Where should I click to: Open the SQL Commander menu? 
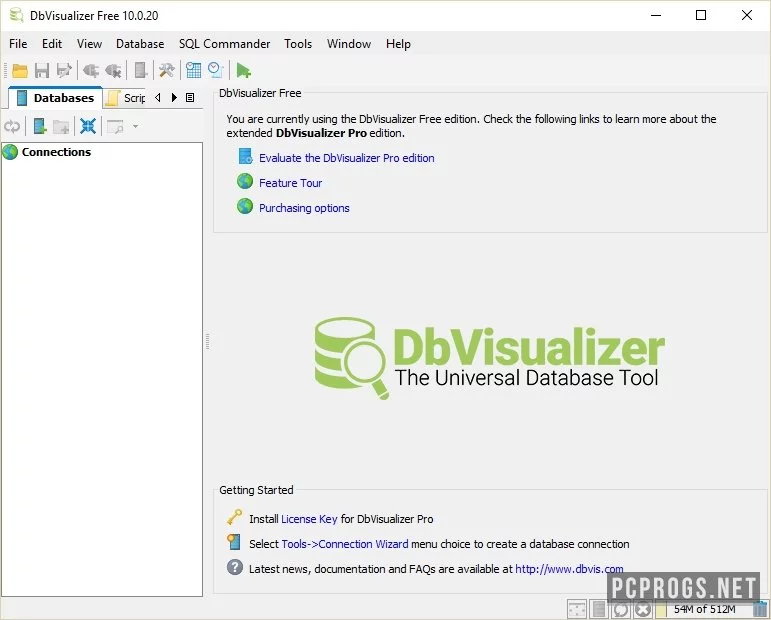tap(224, 44)
